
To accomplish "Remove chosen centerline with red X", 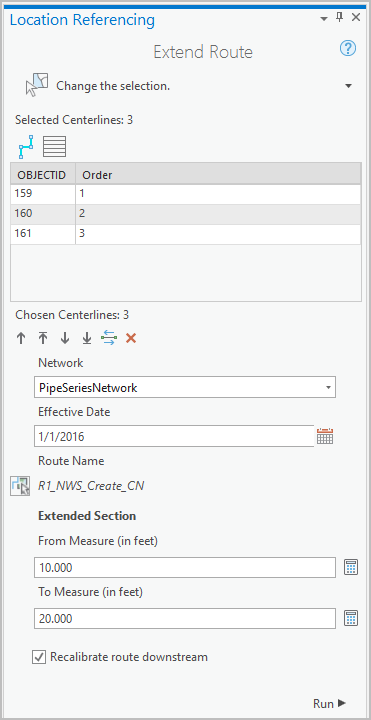I will point(131,339).
